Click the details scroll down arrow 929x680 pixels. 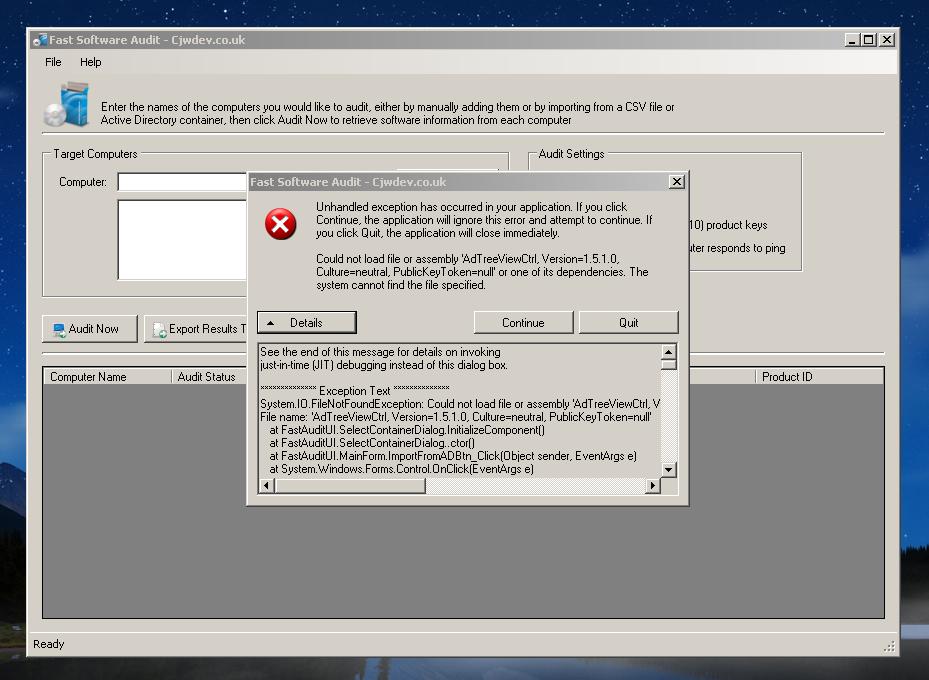pos(668,470)
